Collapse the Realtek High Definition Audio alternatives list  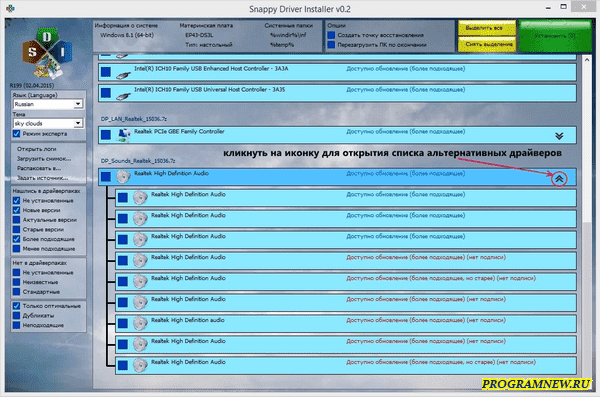click(559, 178)
